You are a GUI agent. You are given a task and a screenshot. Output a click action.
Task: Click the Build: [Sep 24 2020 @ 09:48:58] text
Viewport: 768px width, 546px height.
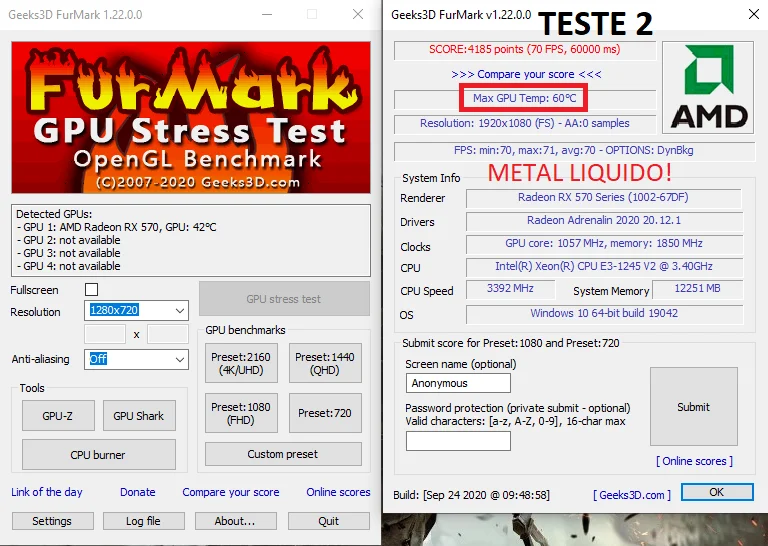(x=471, y=495)
